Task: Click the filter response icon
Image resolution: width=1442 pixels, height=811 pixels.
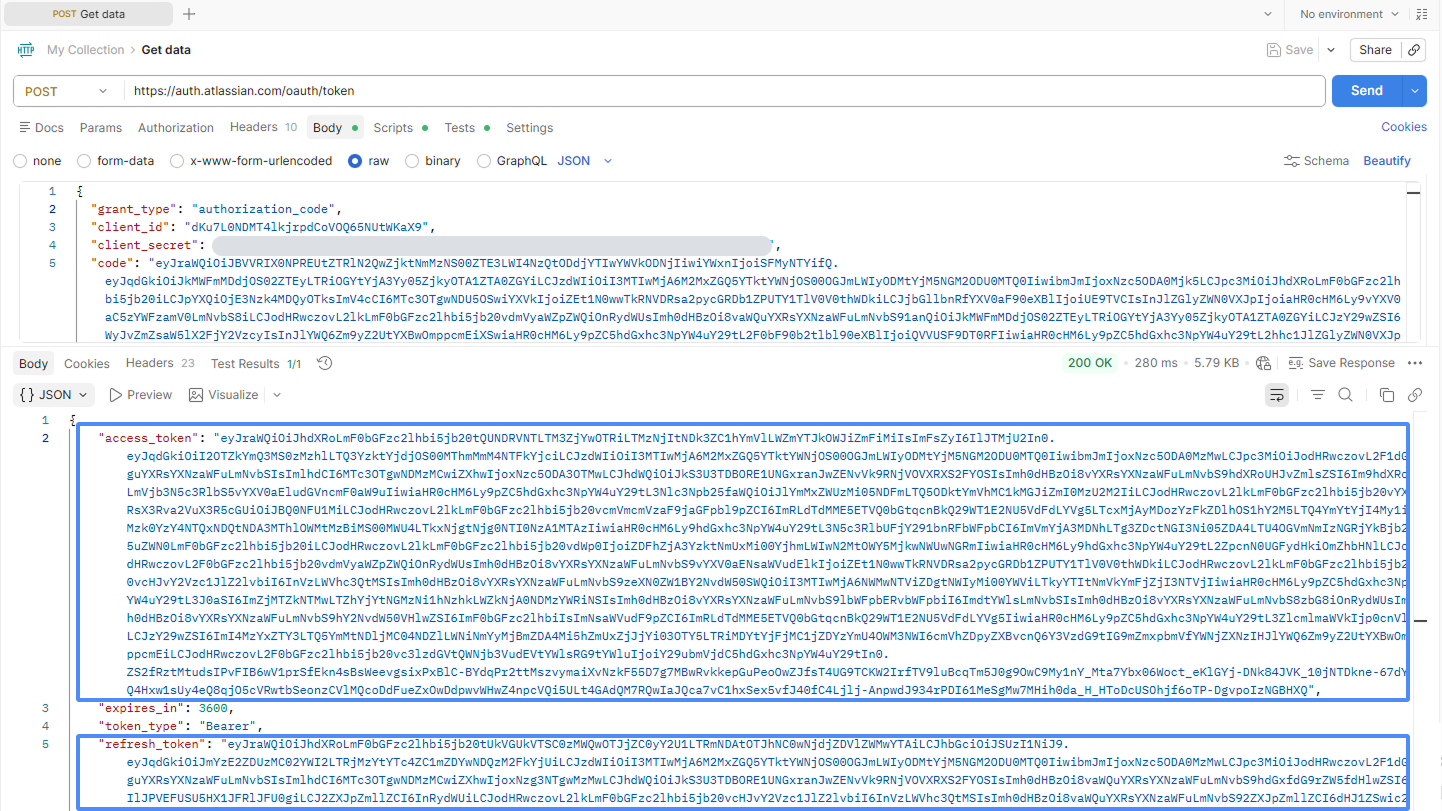Action: (1318, 395)
